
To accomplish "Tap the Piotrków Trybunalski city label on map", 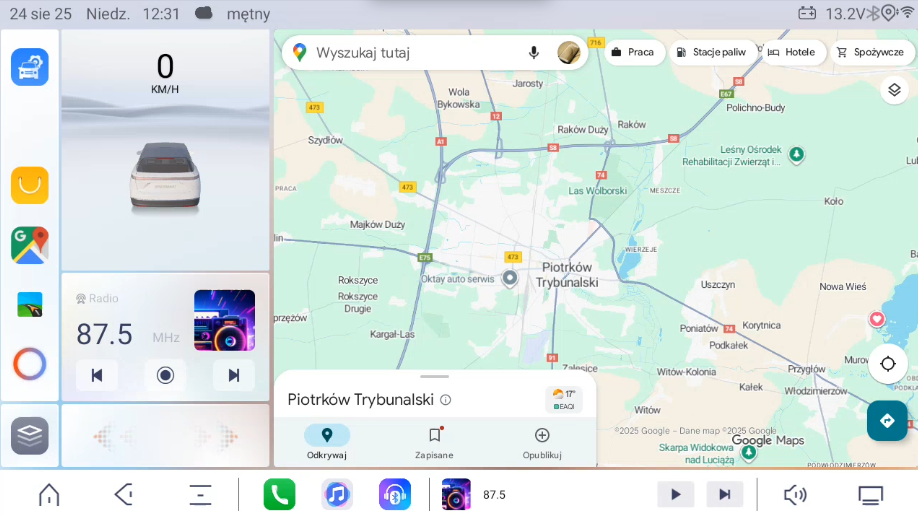I will (x=567, y=274).
